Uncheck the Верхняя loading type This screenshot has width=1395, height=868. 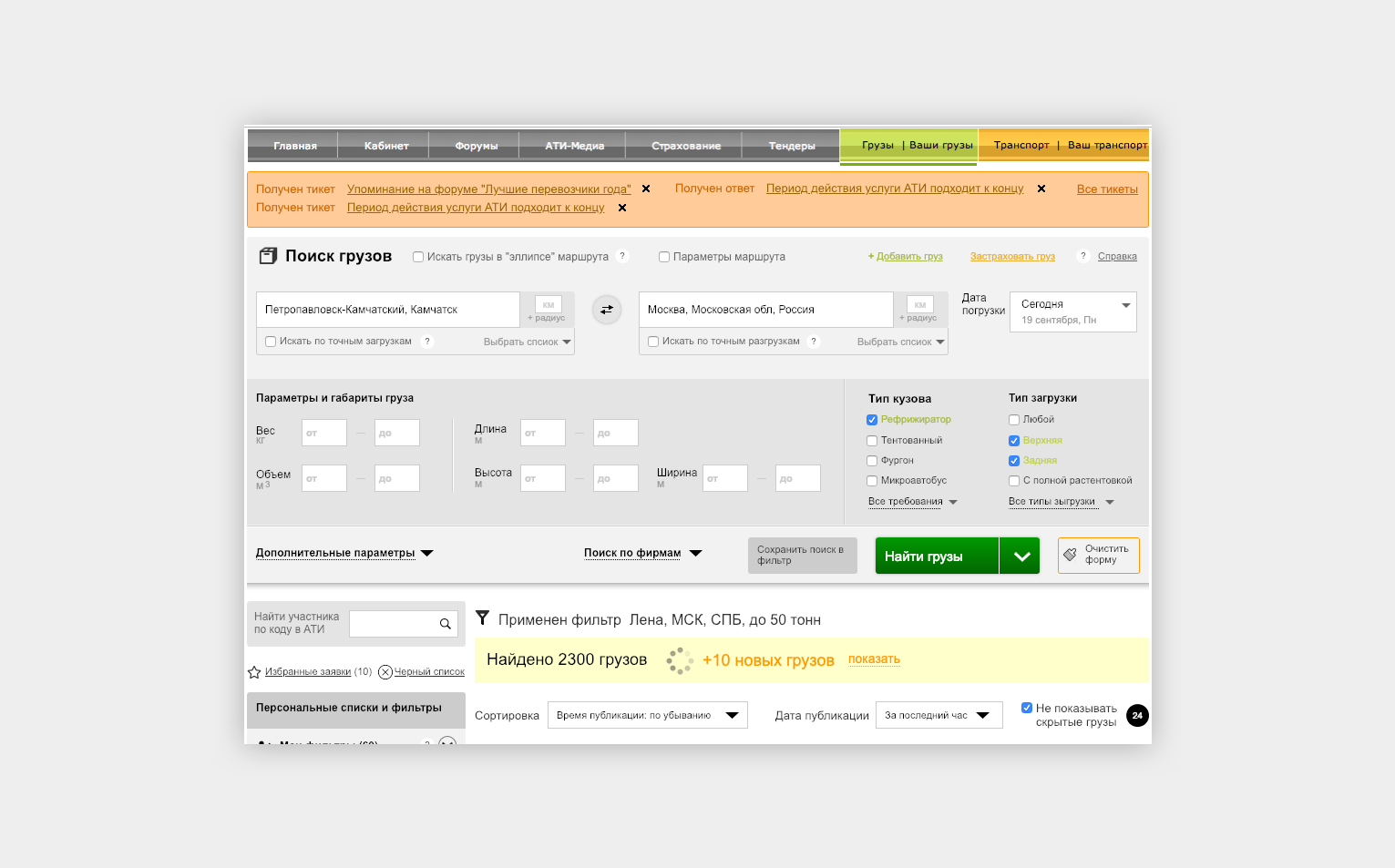(1014, 441)
